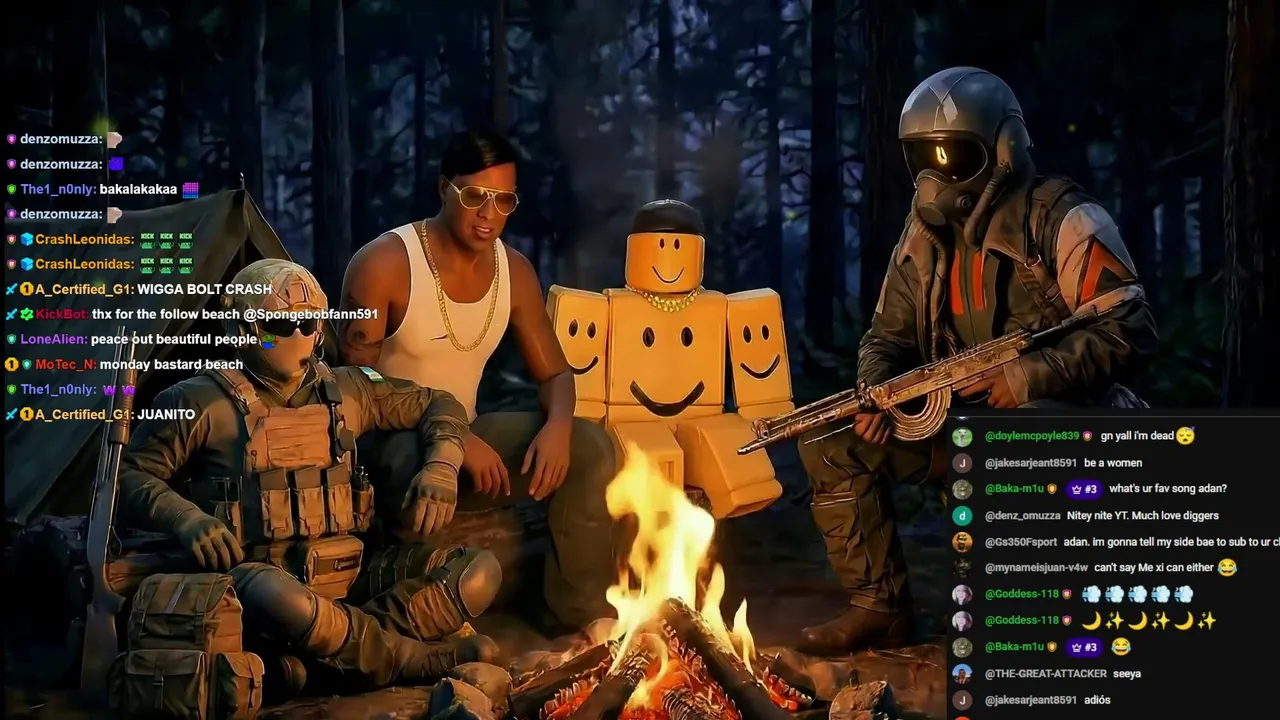Select the message "can't say Me xi can either"
The image size is (1280, 720).
[1154, 568]
